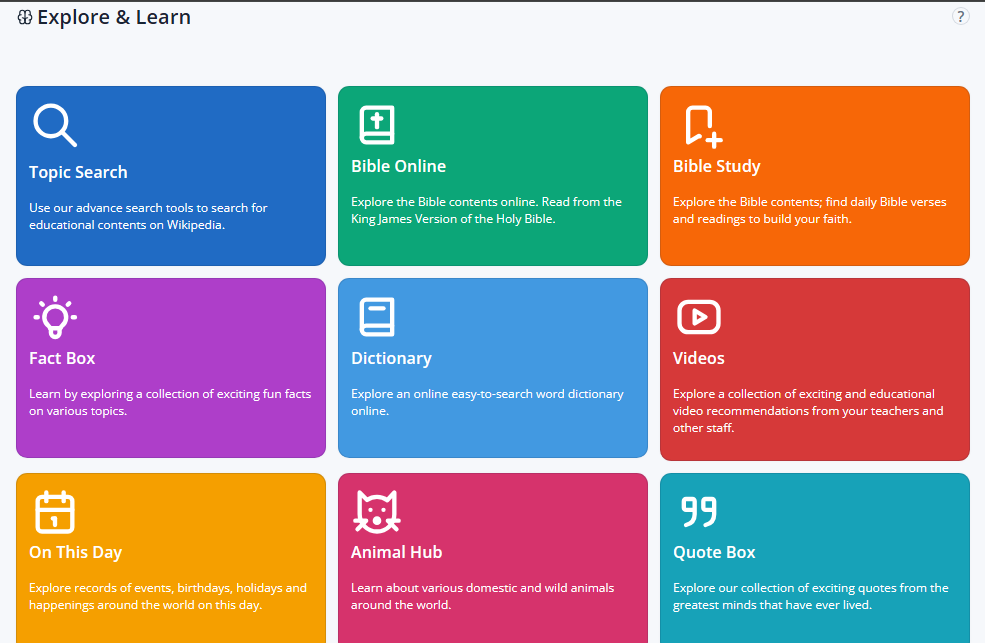
Task: Click the Explore & Learn header icon
Action: click(x=27, y=17)
